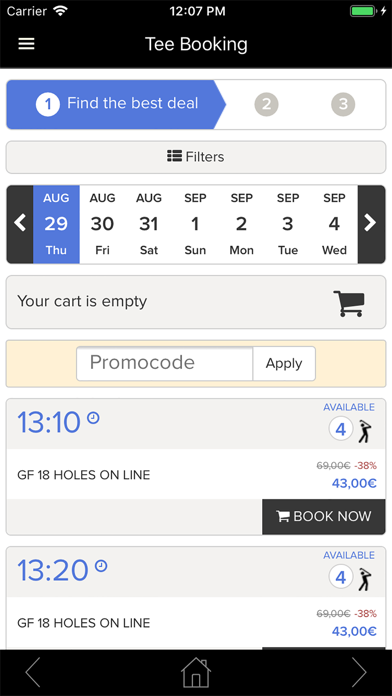Tap the clock icon beside 13:20

pyautogui.click(x=101, y=566)
